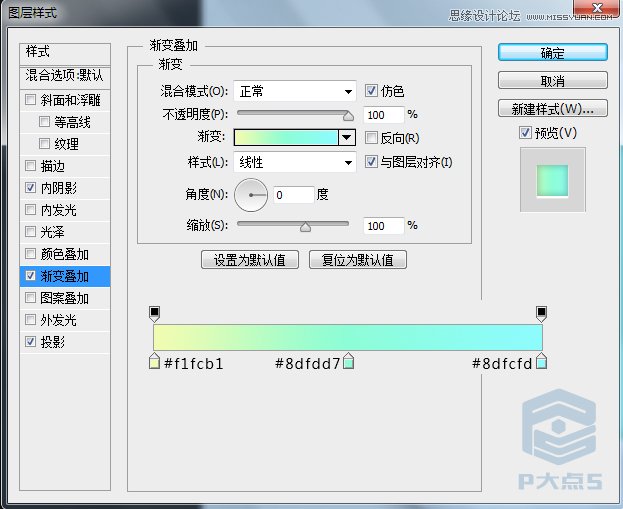
Task: Click 新建样式(W)... button
Action: tap(553, 108)
